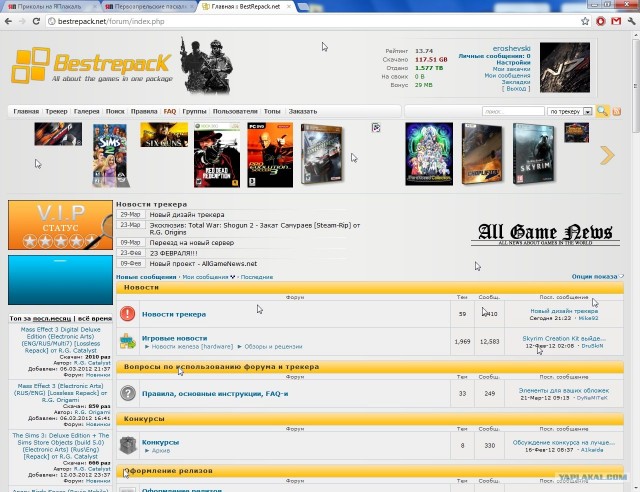Image resolution: width=640 pixels, height=492 pixels.
Task: Open Пользователи in the navigation menu
Action: [235, 111]
